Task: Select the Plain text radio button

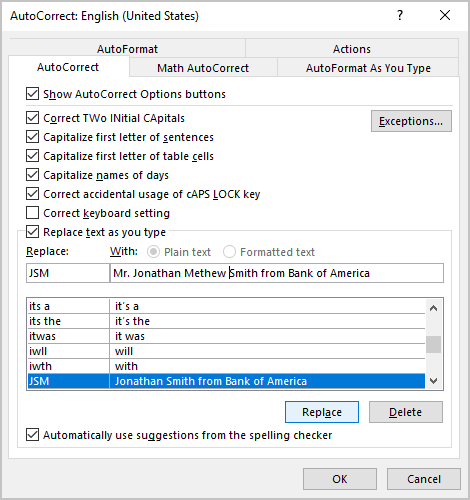Action: pyautogui.click(x=153, y=252)
